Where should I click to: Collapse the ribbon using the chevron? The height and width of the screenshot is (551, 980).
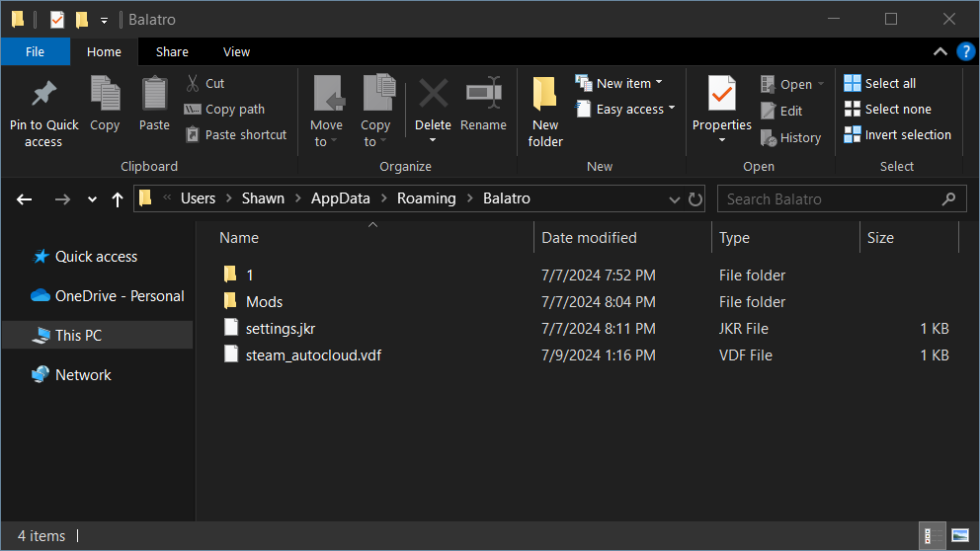(x=940, y=52)
